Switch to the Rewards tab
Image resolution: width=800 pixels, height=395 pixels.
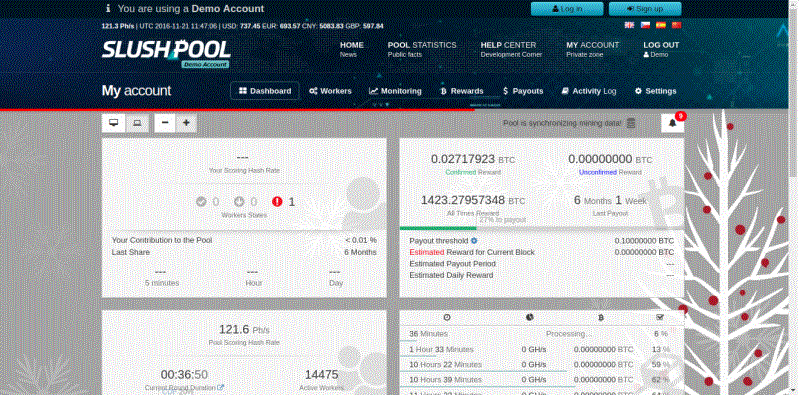pos(462,91)
